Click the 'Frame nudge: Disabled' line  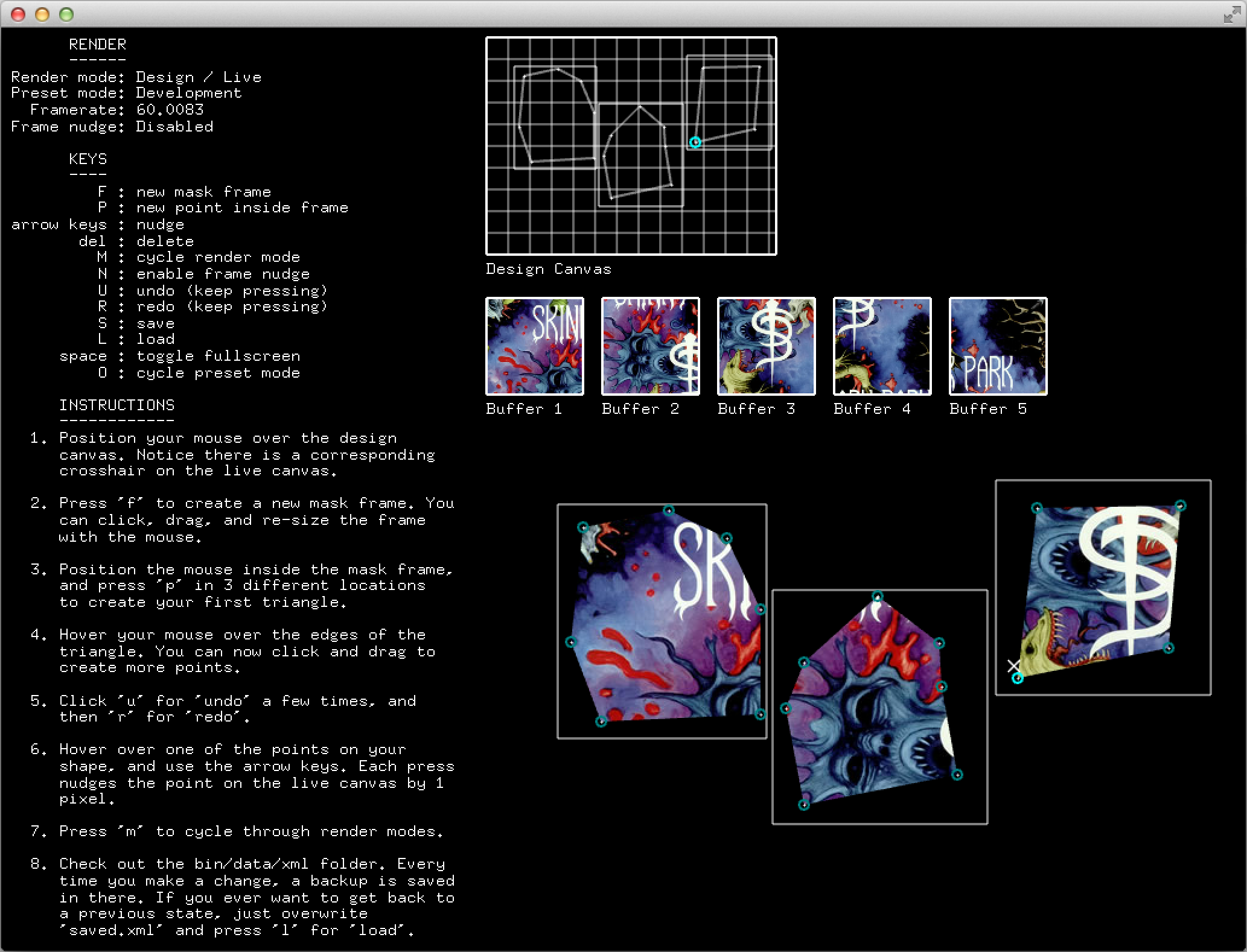pyautogui.click(x=112, y=127)
